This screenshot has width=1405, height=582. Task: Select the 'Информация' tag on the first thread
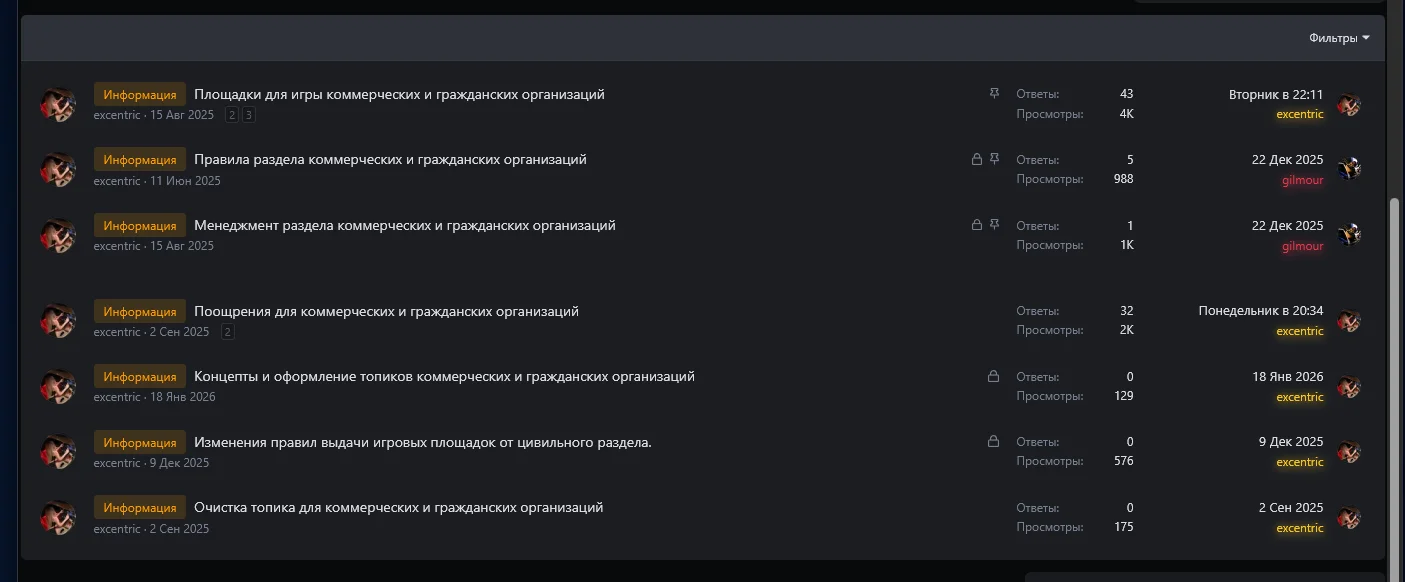pyautogui.click(x=139, y=94)
